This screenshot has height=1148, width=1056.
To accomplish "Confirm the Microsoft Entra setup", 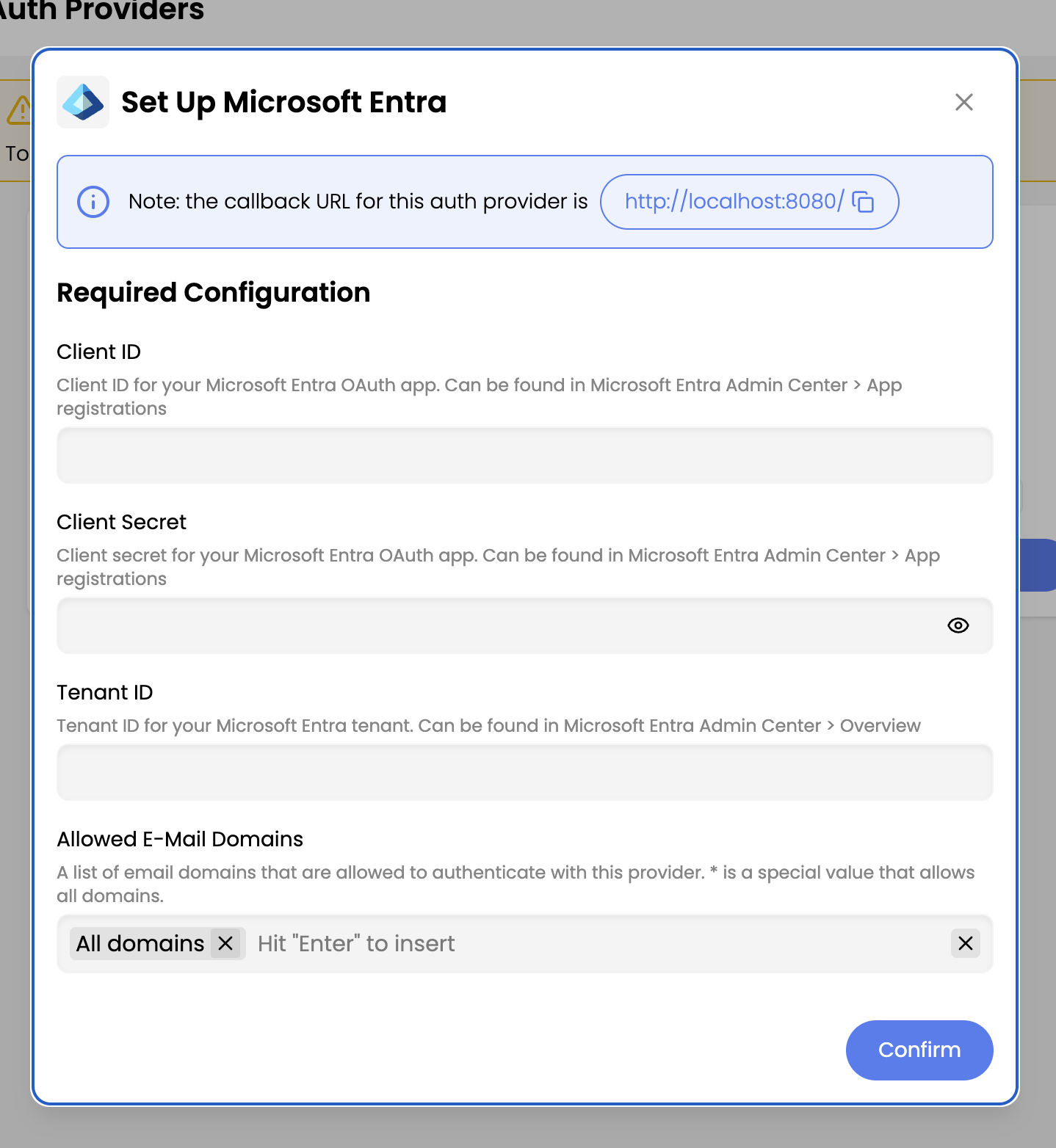I will click(x=919, y=1050).
